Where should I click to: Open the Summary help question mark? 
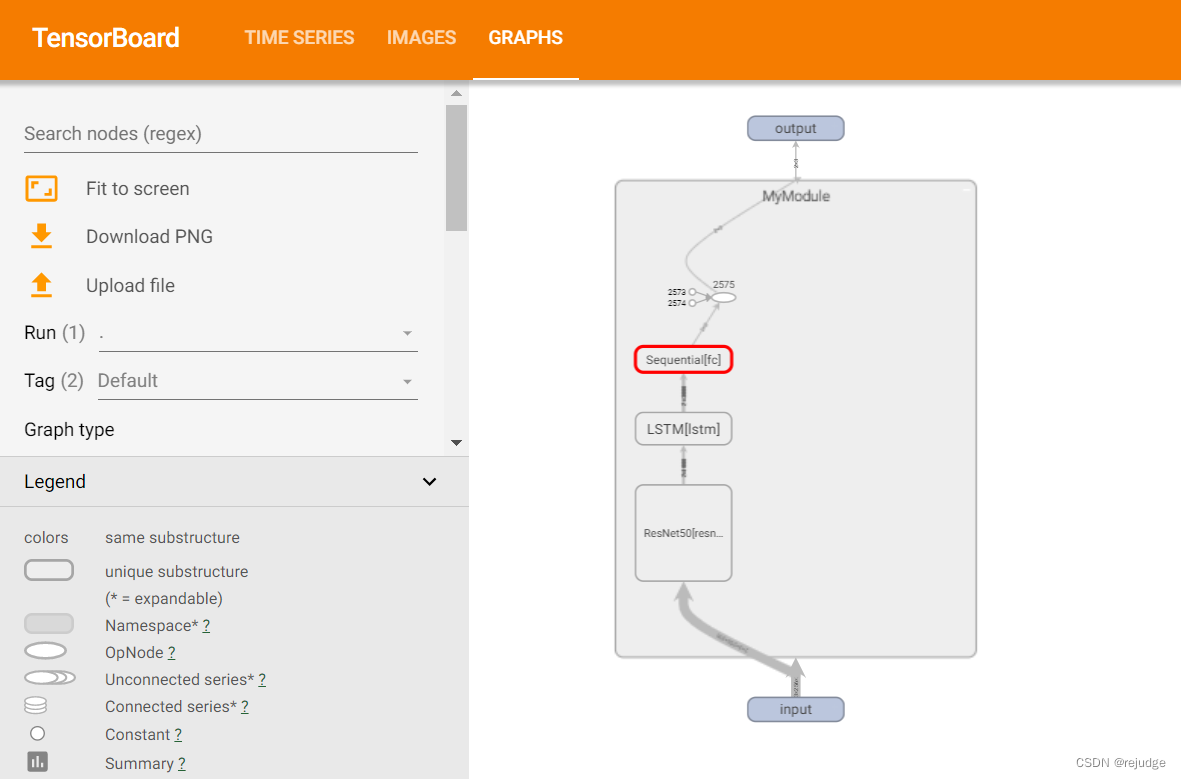coord(182,764)
